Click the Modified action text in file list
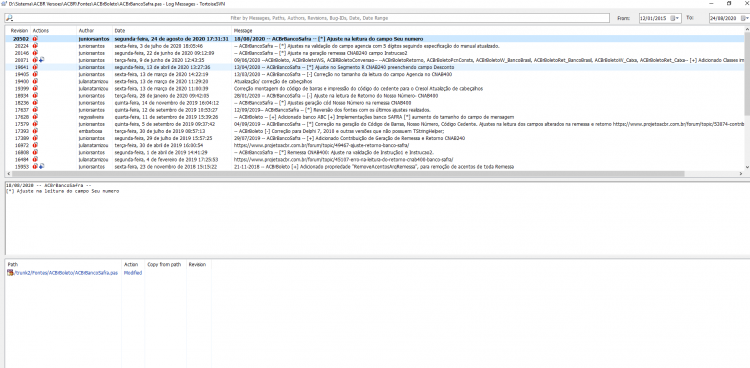This screenshot has height=368, width=750. coord(133,273)
